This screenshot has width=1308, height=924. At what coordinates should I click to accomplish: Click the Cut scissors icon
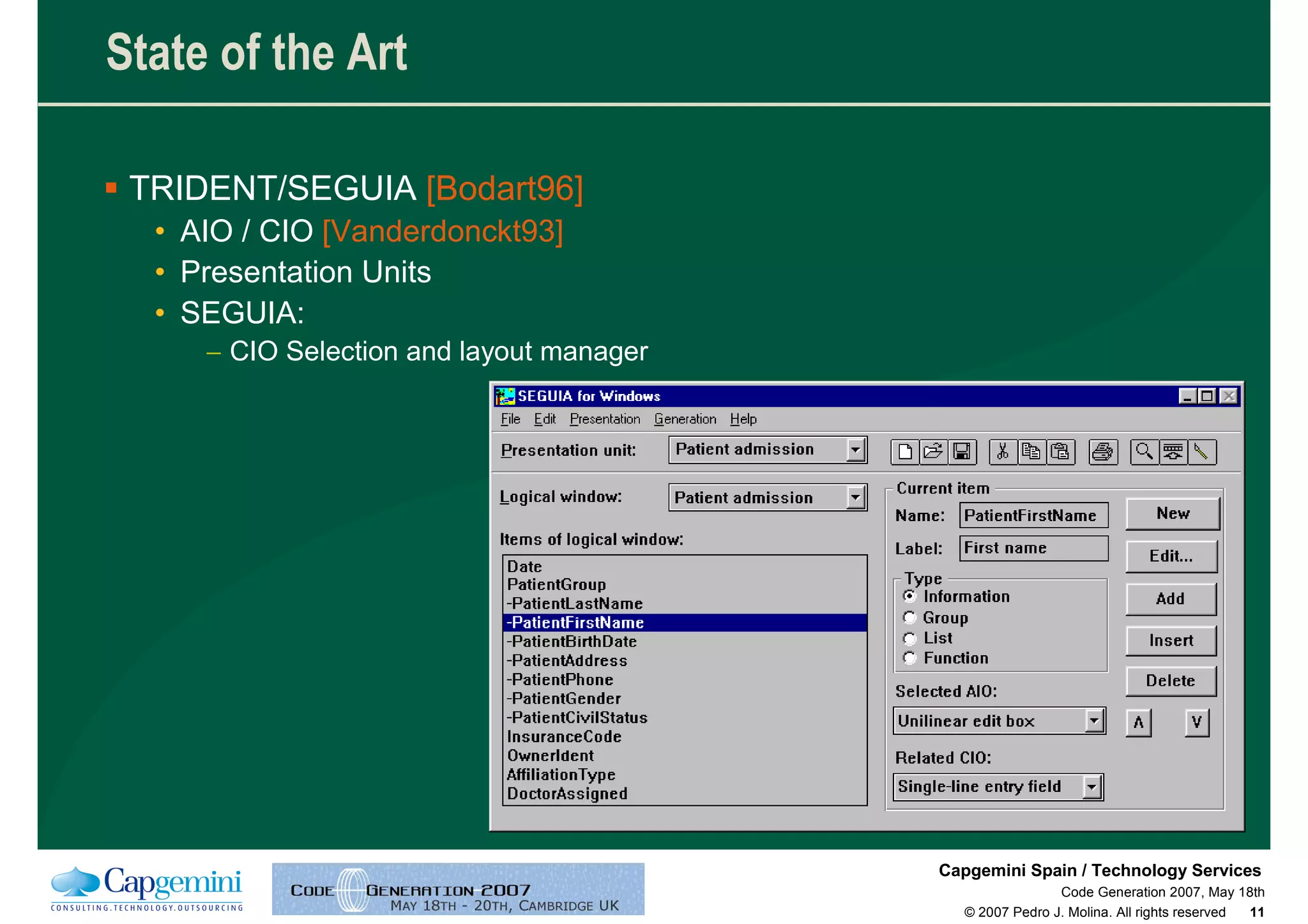click(x=1003, y=452)
